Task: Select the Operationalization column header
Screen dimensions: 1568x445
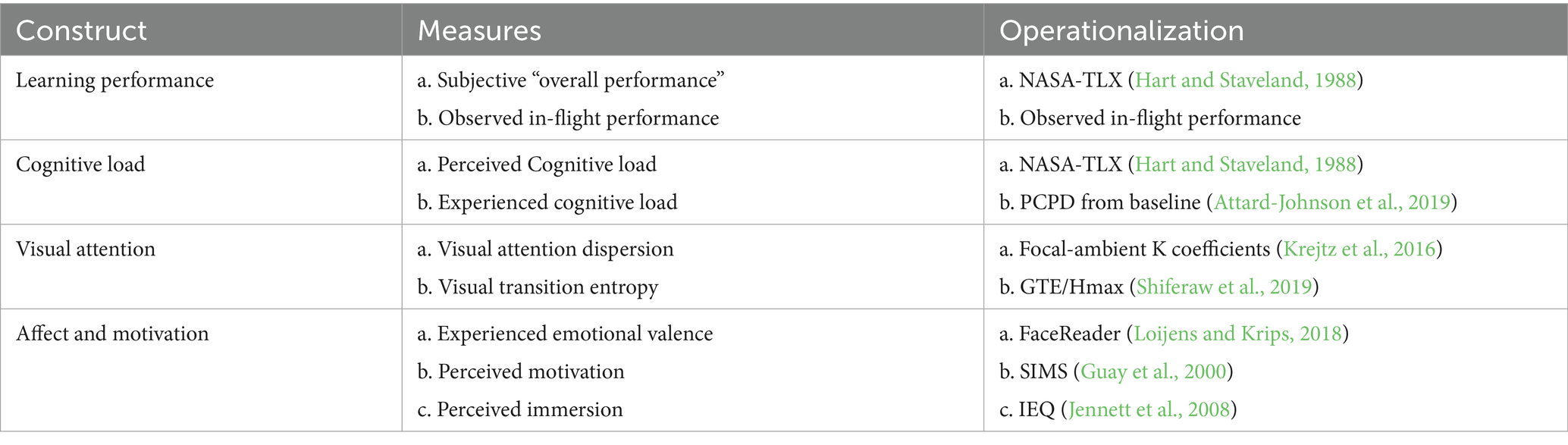Action: pos(1121,30)
